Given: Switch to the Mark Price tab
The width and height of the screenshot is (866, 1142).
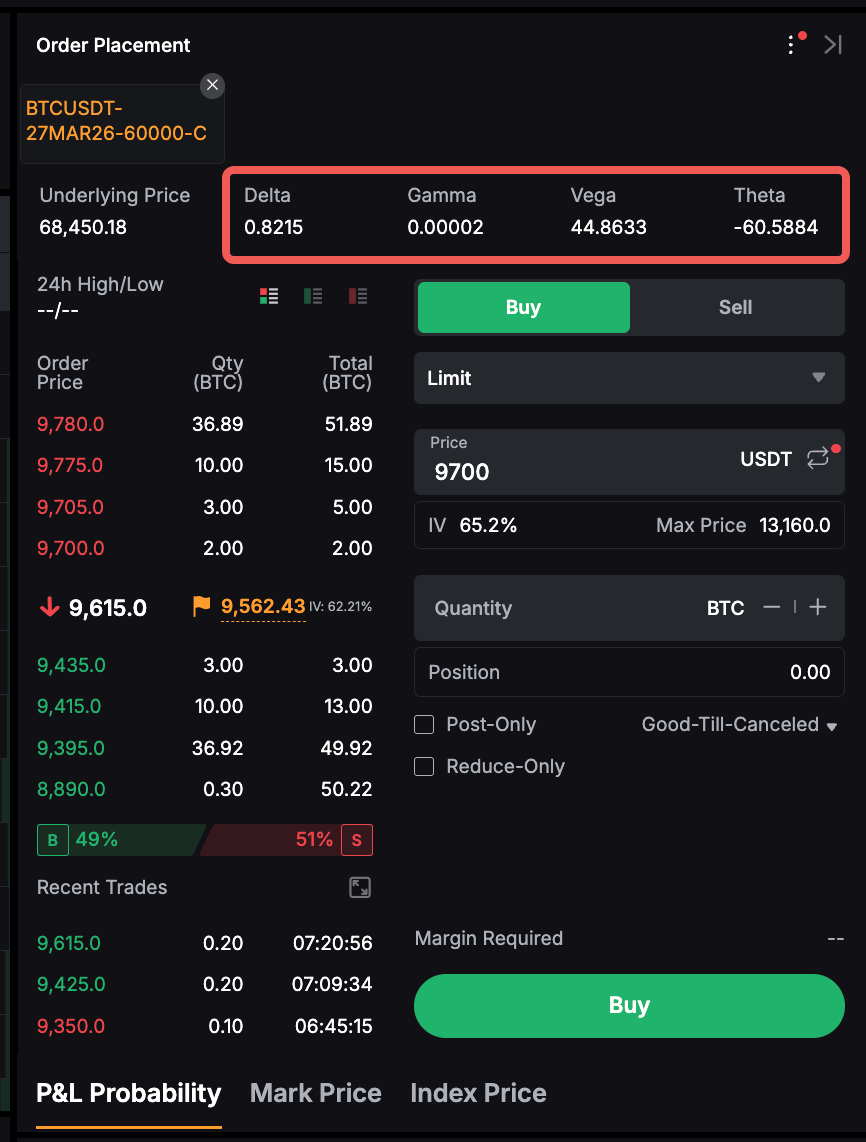Looking at the screenshot, I should 315,1093.
